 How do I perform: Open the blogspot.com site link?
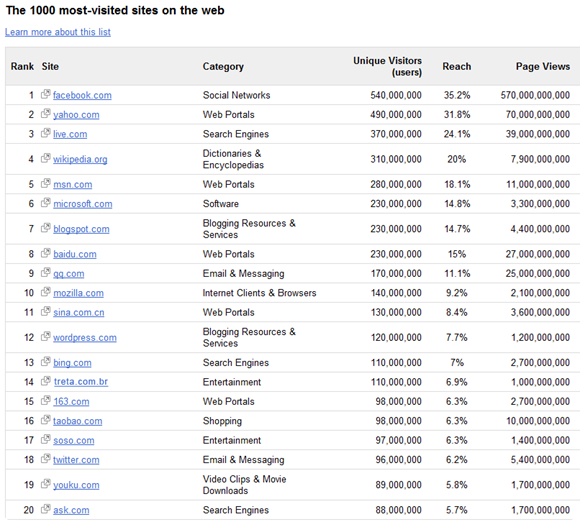pyautogui.click(x=81, y=229)
